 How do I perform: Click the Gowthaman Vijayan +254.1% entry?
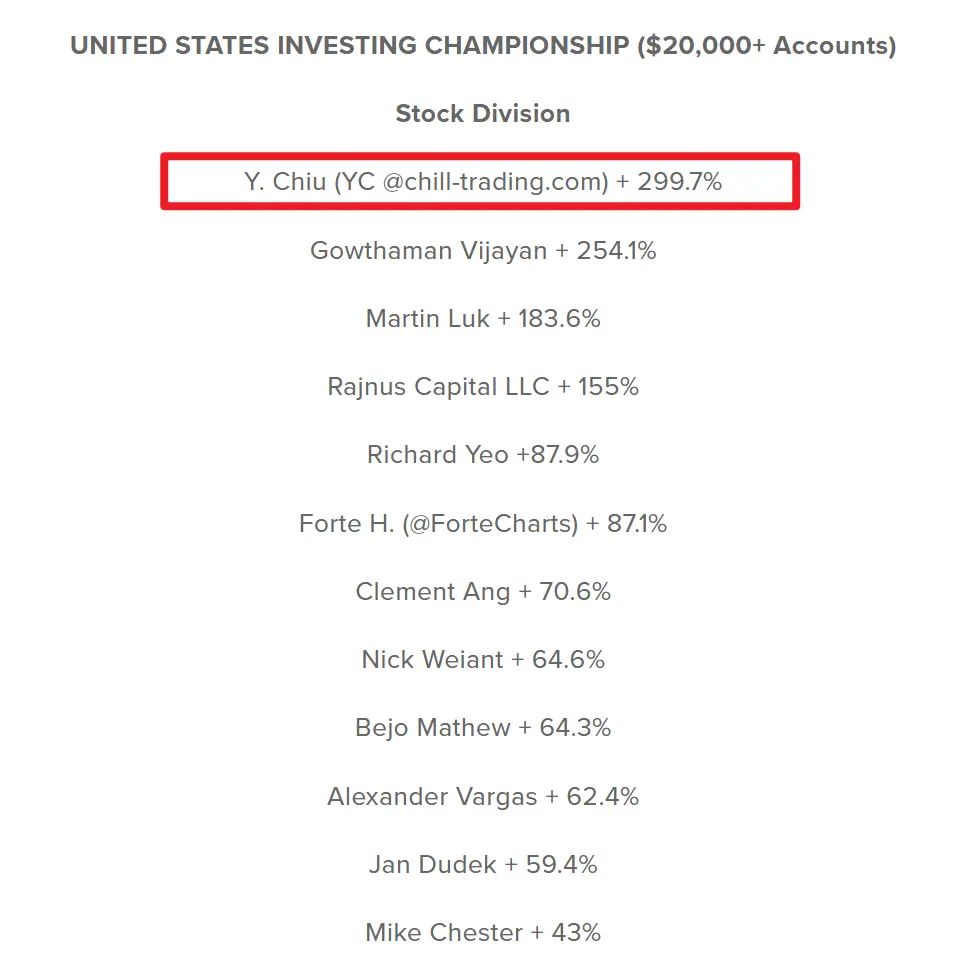pyautogui.click(x=483, y=250)
